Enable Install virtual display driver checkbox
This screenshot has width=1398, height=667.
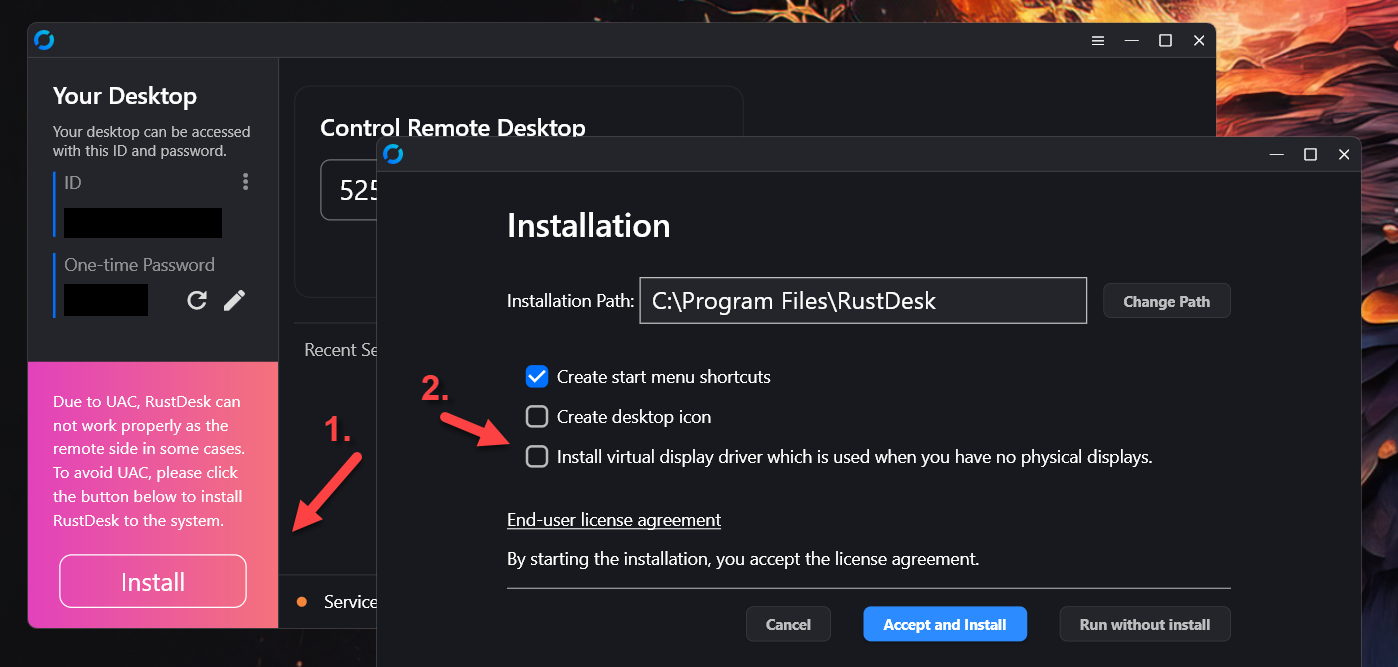(x=537, y=457)
